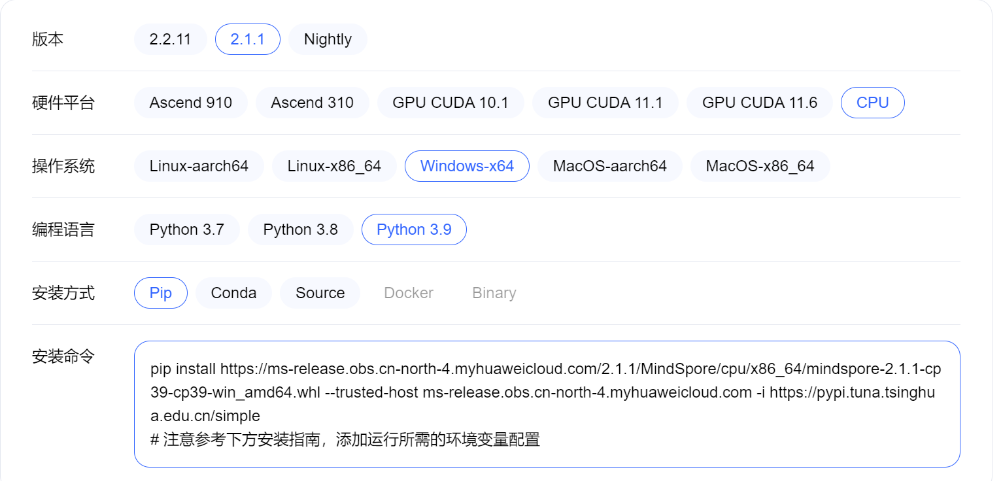Switch hardware to GPU CUDA 11.6
The width and height of the screenshot is (993, 481).
point(759,102)
